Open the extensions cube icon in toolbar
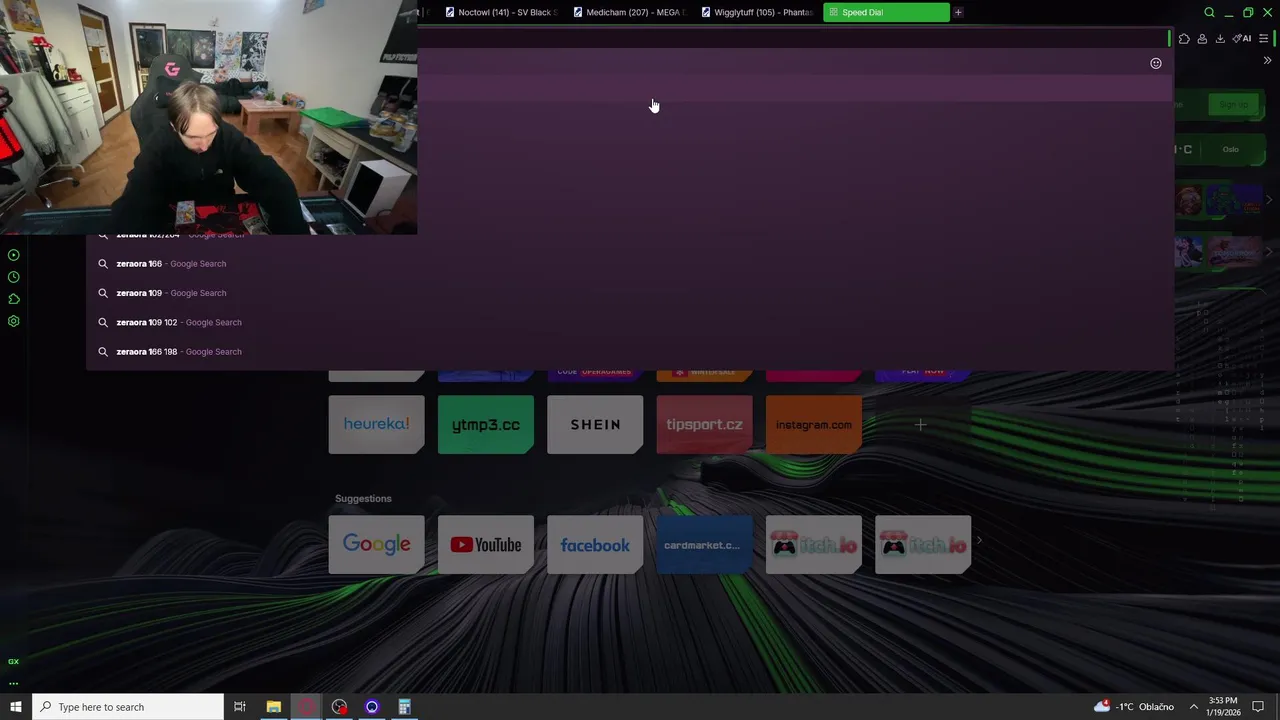The image size is (1280, 720). pos(1184,38)
